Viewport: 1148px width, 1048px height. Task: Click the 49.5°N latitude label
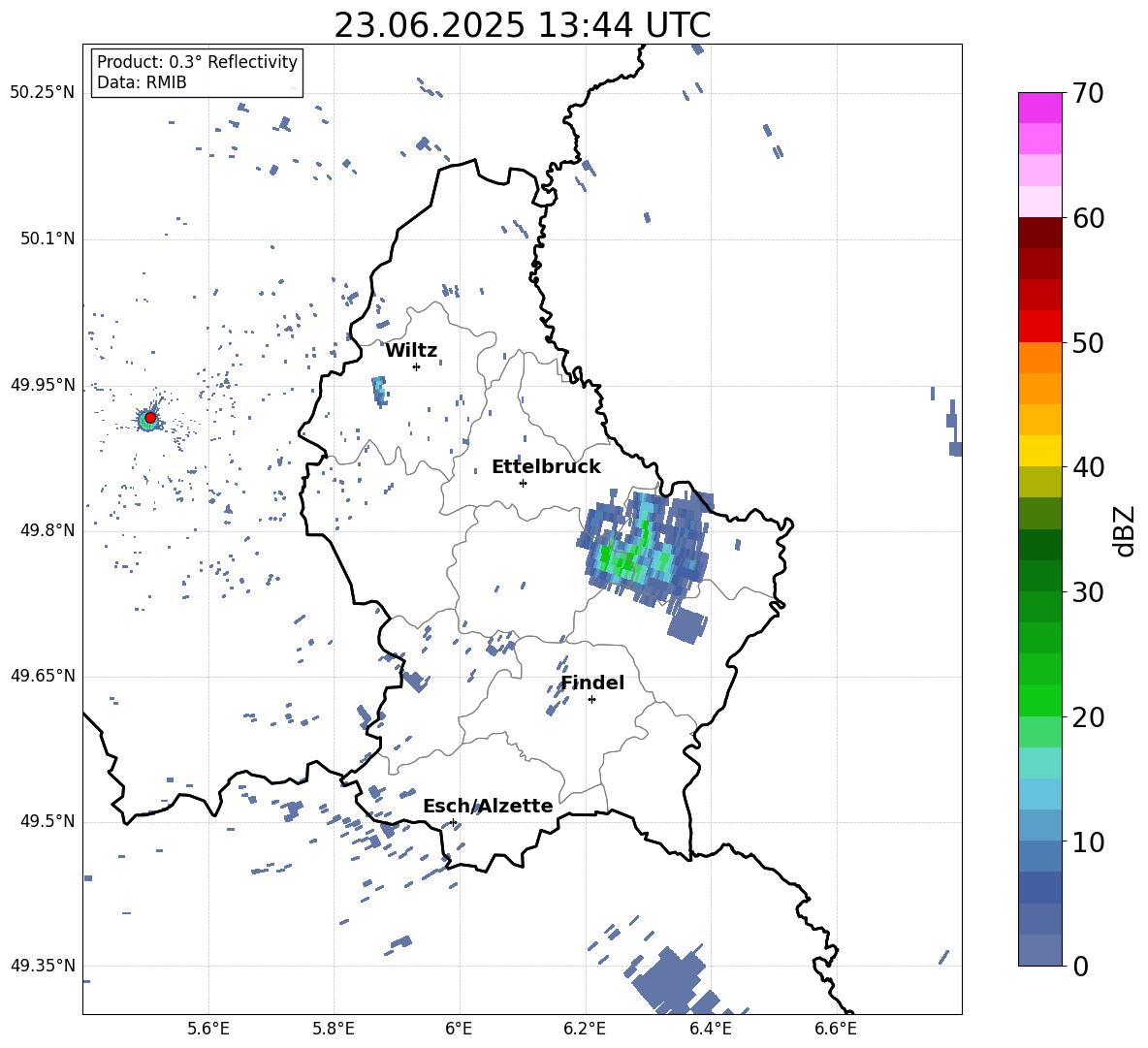click(x=47, y=821)
